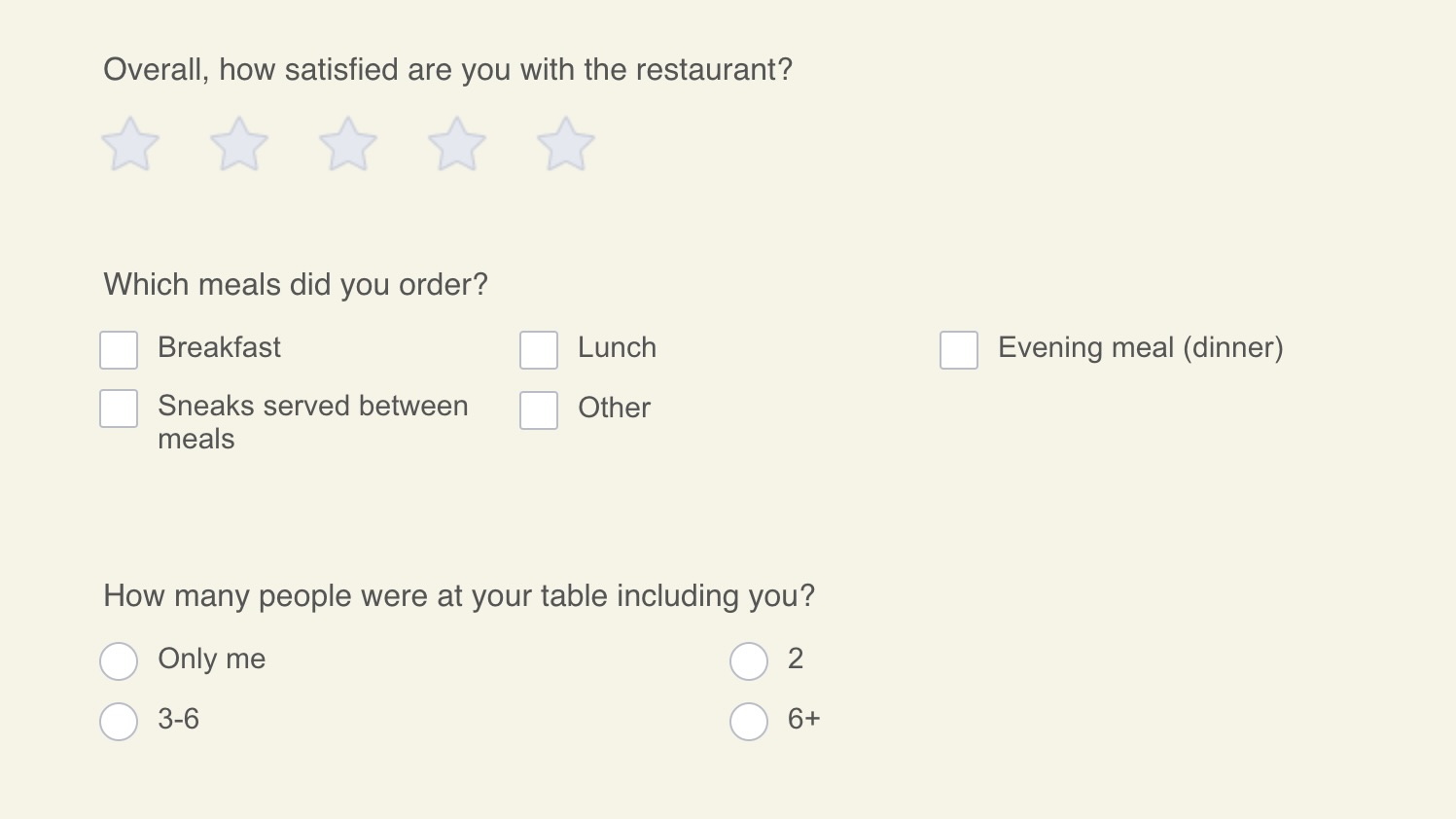The height and width of the screenshot is (819, 1456).
Task: Click the Evening meal (dinner) label
Action: pyautogui.click(x=1140, y=347)
